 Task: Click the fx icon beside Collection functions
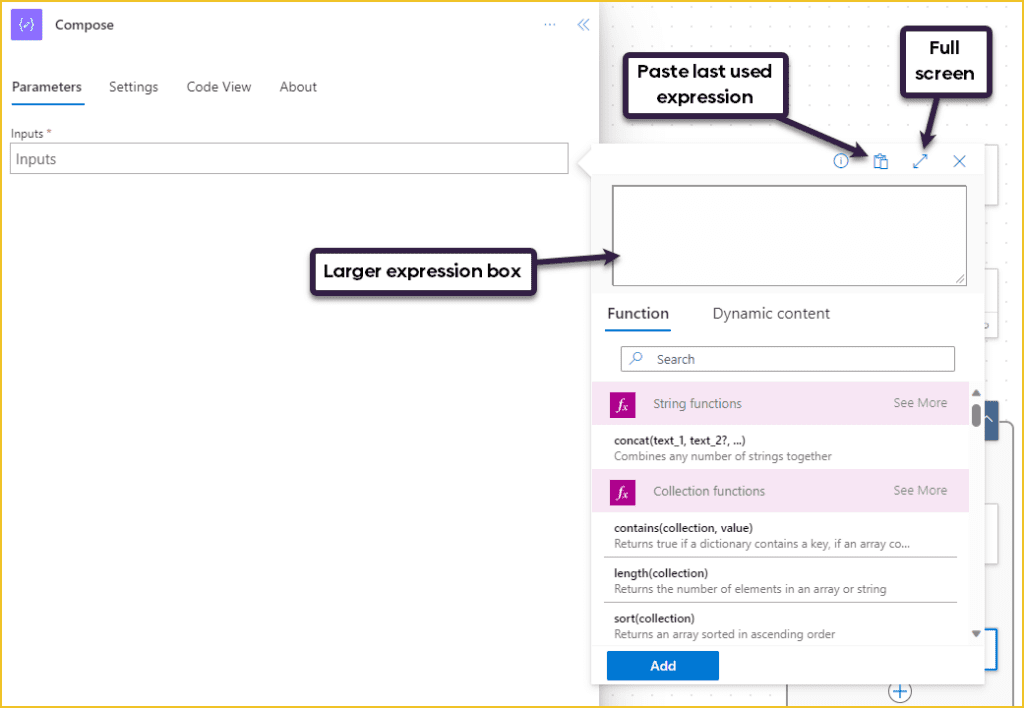pos(622,492)
